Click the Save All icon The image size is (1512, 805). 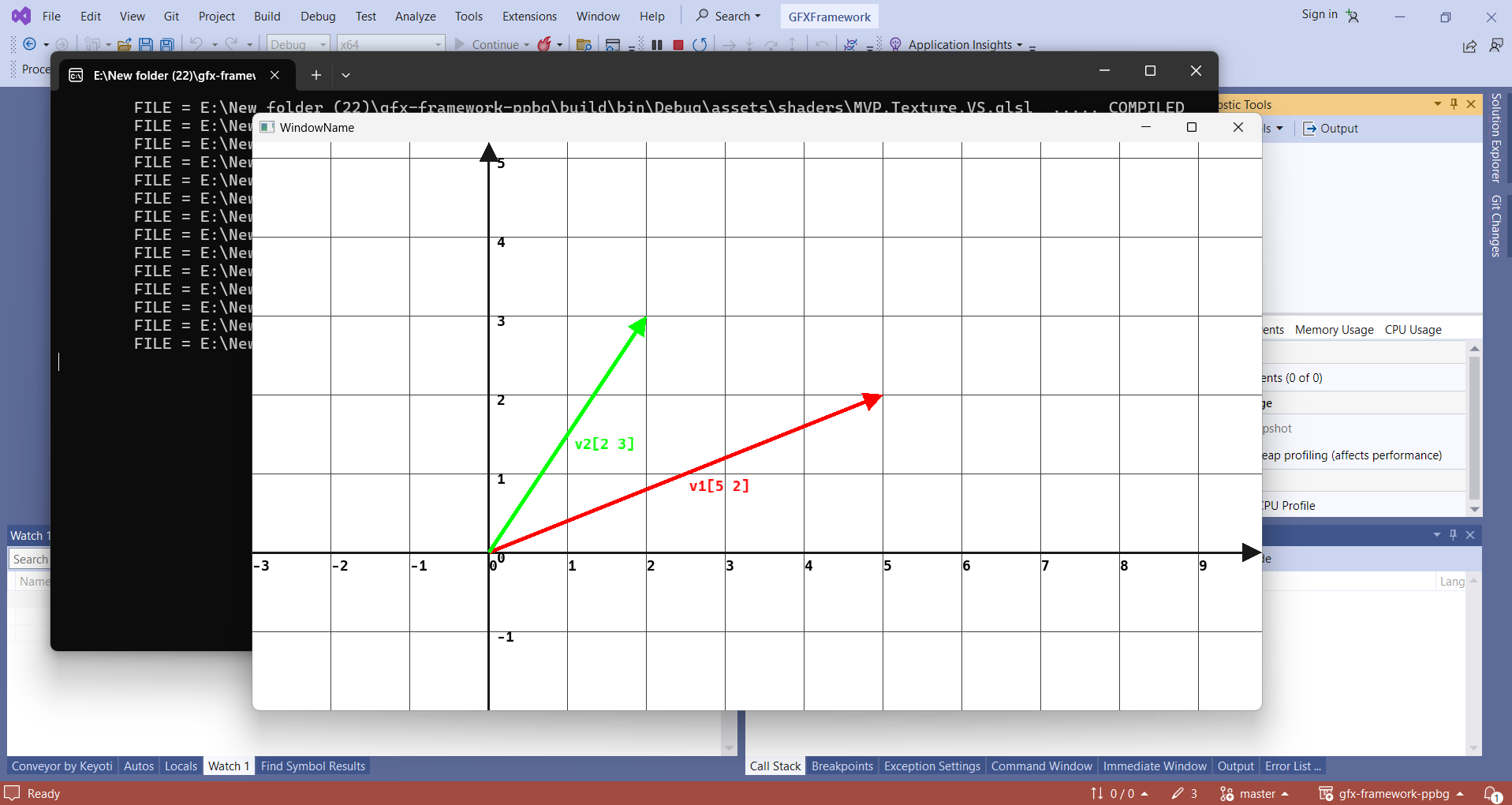pos(167,45)
